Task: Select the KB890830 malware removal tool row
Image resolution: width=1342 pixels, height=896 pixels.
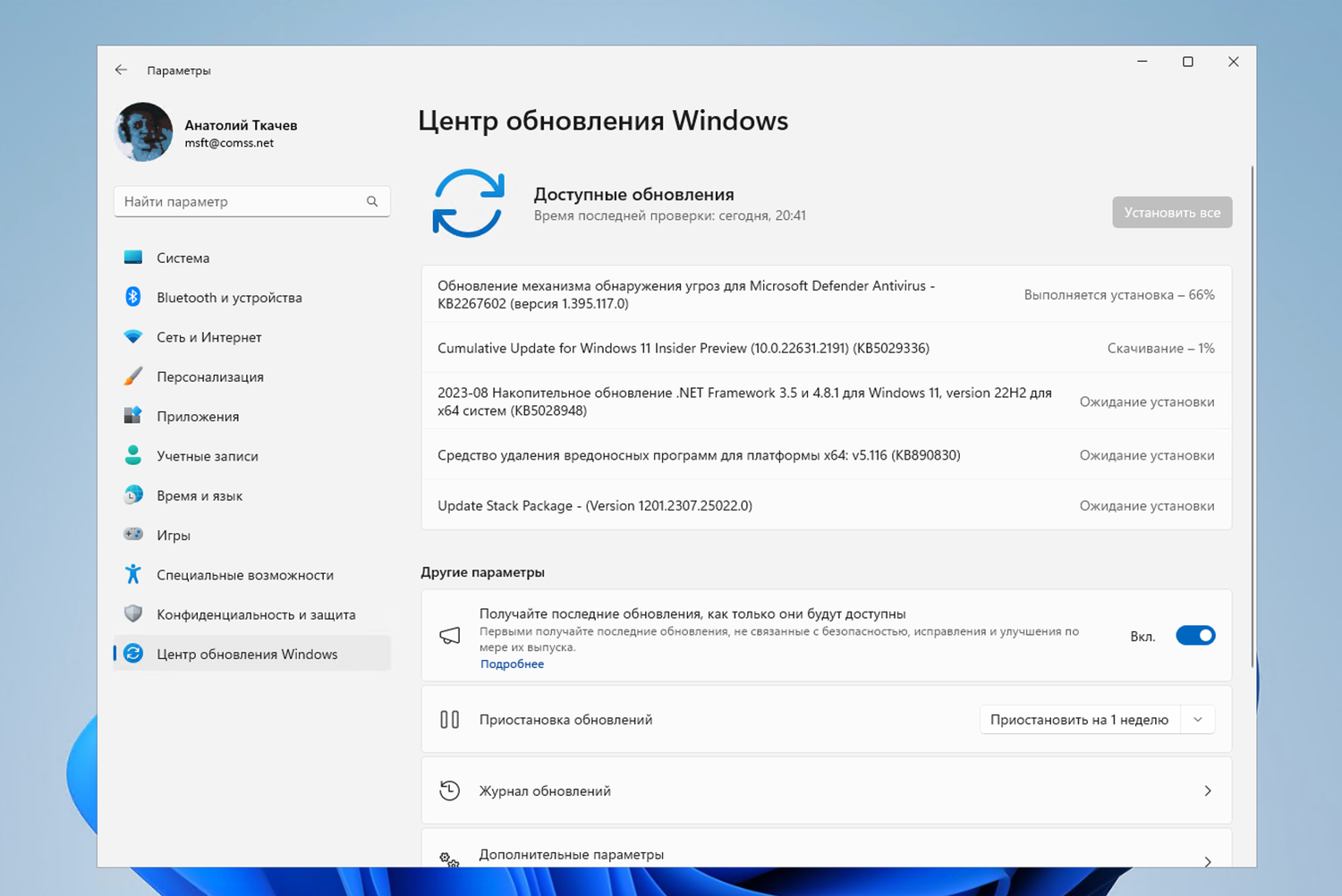Action: (826, 455)
